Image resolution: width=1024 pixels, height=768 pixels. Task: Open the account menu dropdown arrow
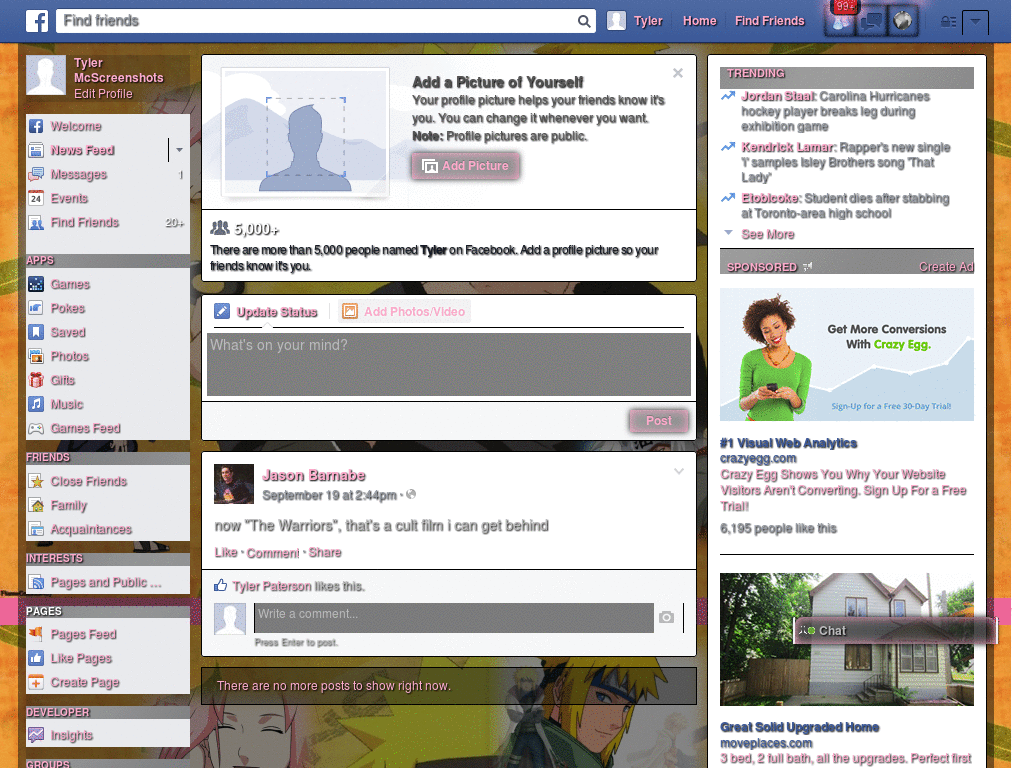pos(976,21)
